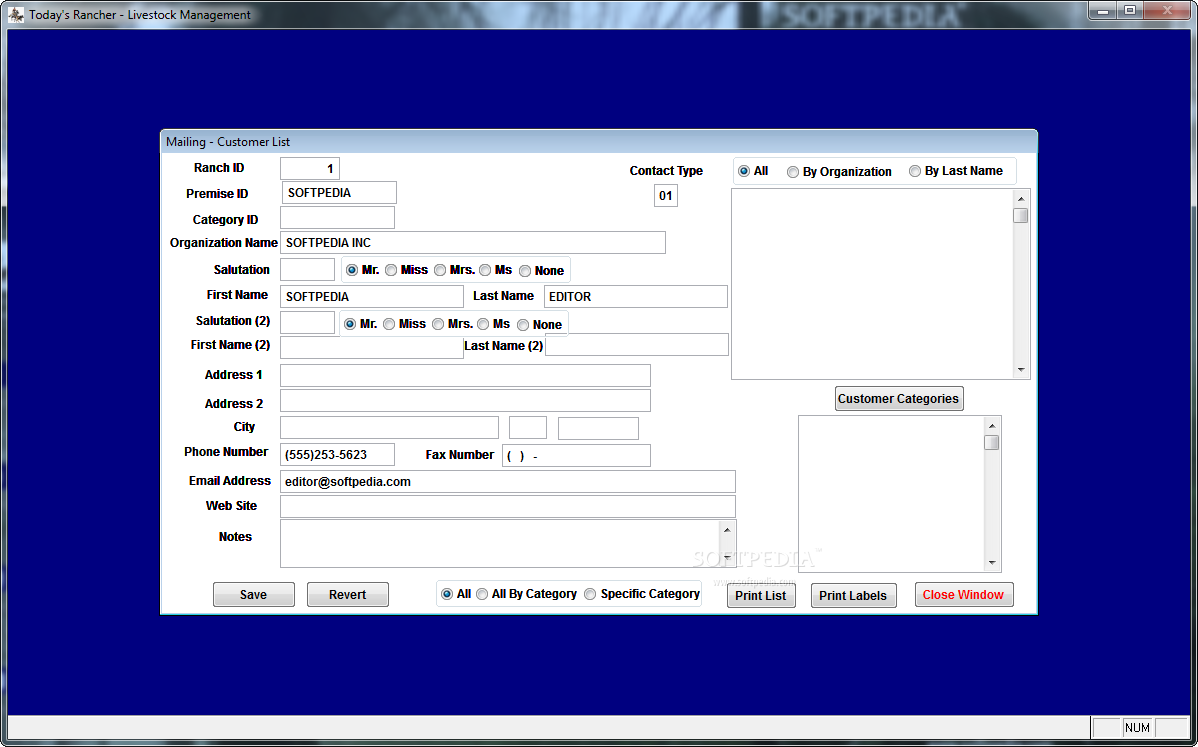Click the Web Site field

[x=508, y=506]
